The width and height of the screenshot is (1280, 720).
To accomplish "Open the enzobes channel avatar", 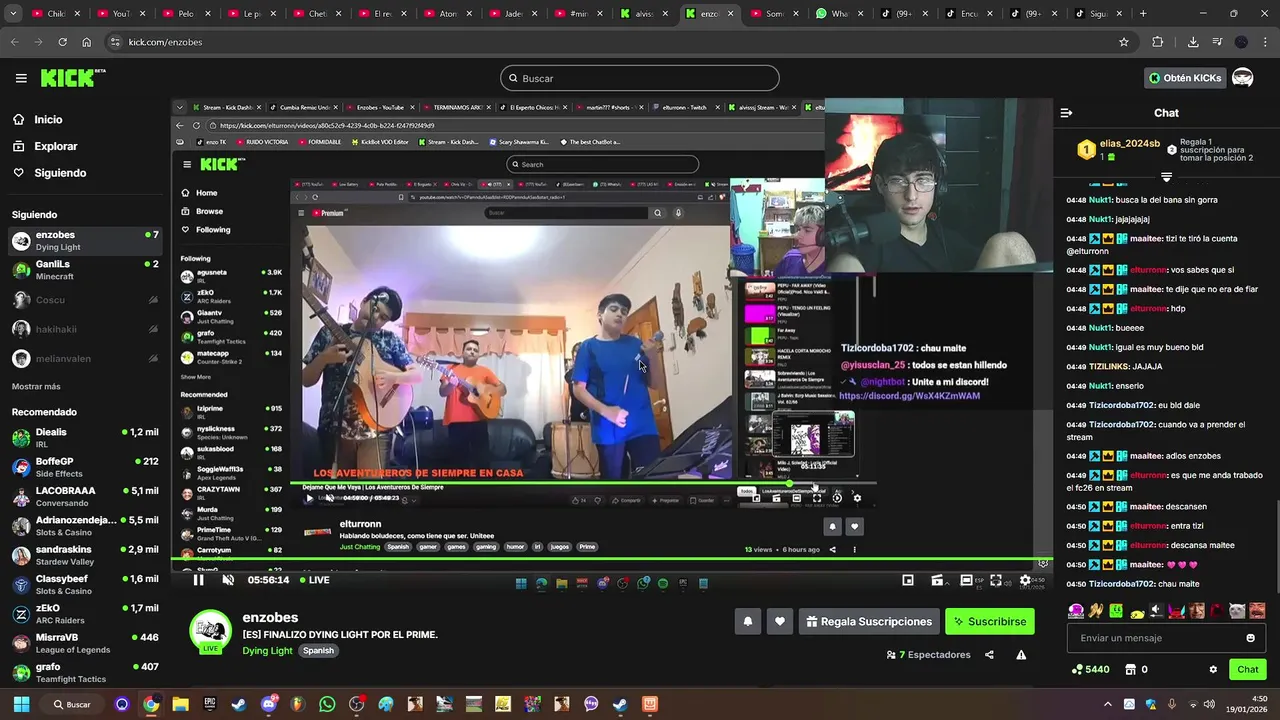I will [x=211, y=630].
